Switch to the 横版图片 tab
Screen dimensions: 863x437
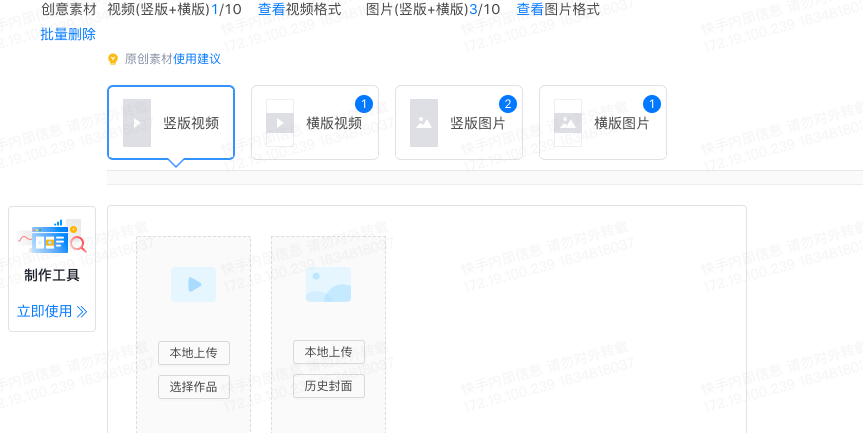[x=603, y=122]
